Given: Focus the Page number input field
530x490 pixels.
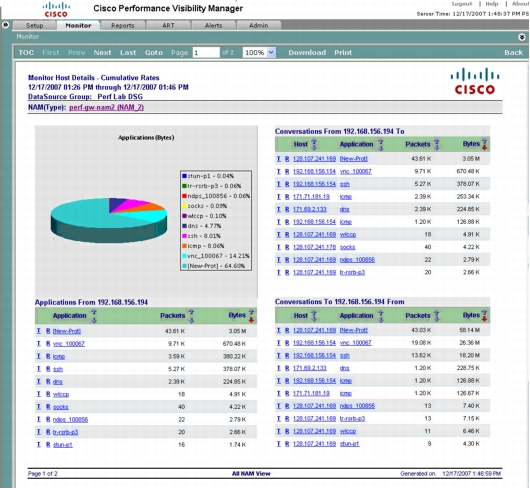Looking at the screenshot, I should 206,52.
